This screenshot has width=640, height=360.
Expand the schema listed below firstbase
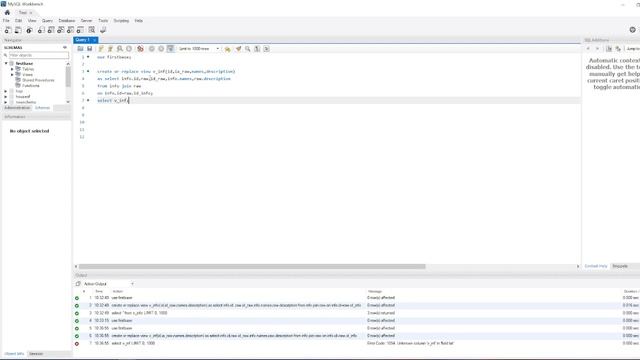click(x=6, y=91)
